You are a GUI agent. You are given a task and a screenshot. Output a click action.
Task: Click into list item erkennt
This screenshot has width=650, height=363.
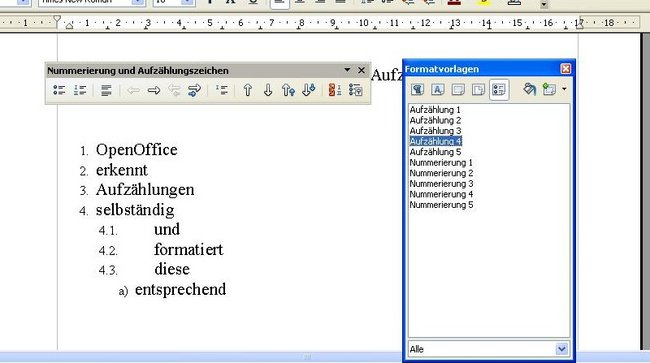tap(121, 170)
